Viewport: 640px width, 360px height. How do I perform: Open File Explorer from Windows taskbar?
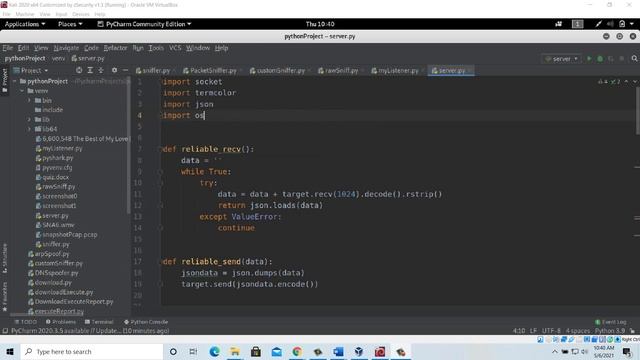[235, 351]
